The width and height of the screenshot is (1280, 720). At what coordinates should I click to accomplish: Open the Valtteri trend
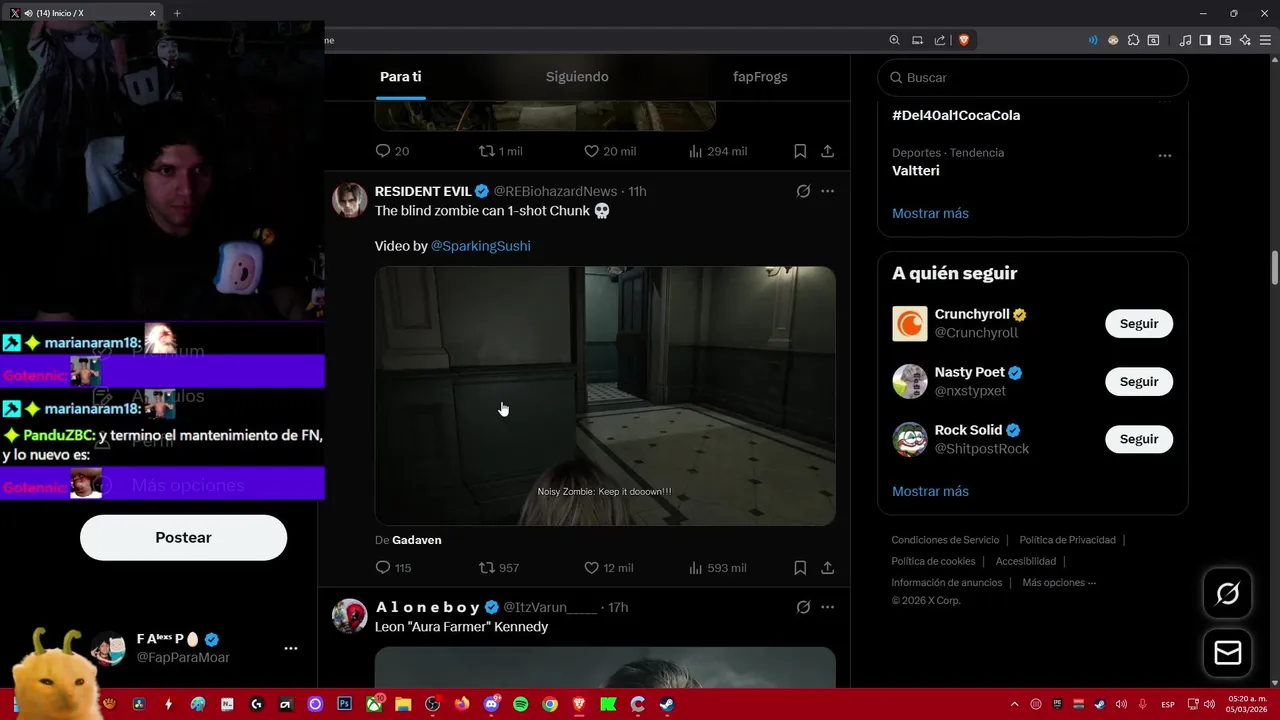[x=916, y=171]
